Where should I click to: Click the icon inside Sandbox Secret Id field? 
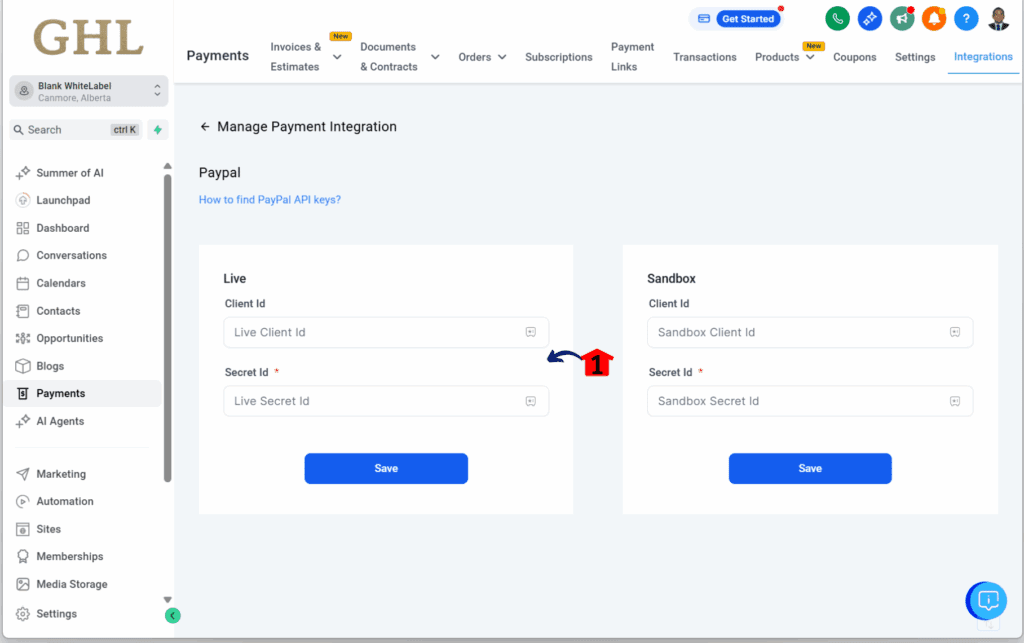tap(955, 401)
